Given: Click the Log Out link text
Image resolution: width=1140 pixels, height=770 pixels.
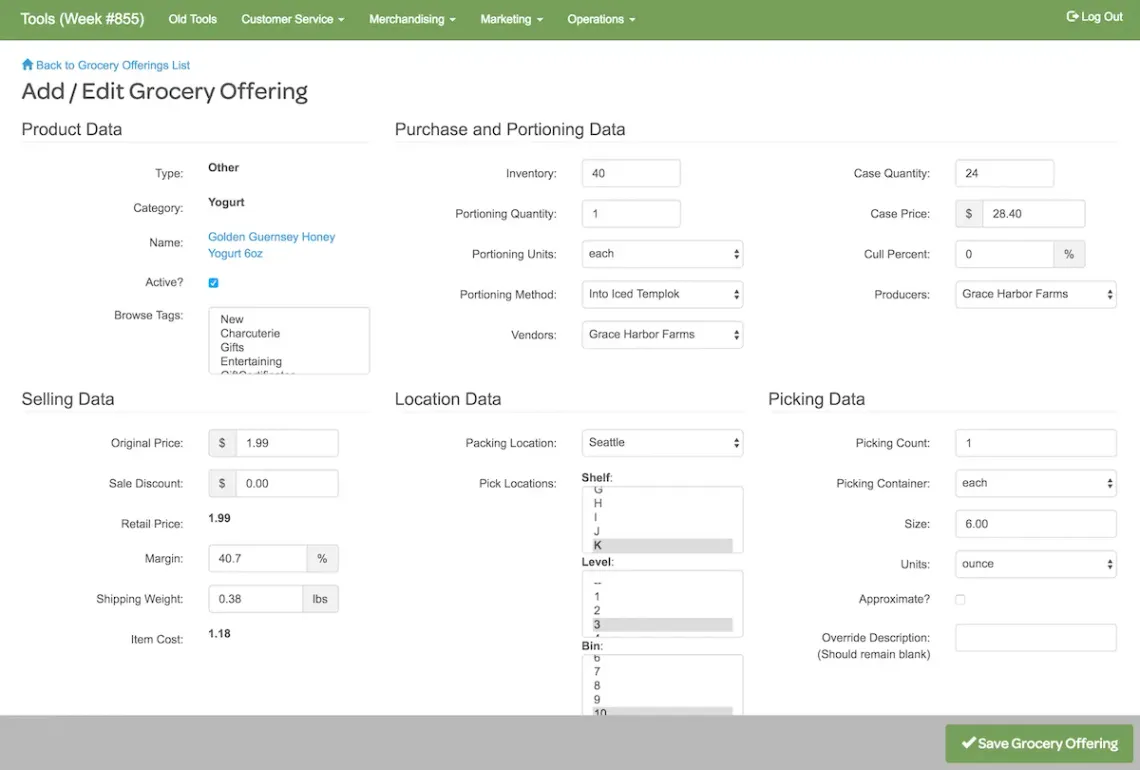Looking at the screenshot, I should pyautogui.click(x=1101, y=17).
